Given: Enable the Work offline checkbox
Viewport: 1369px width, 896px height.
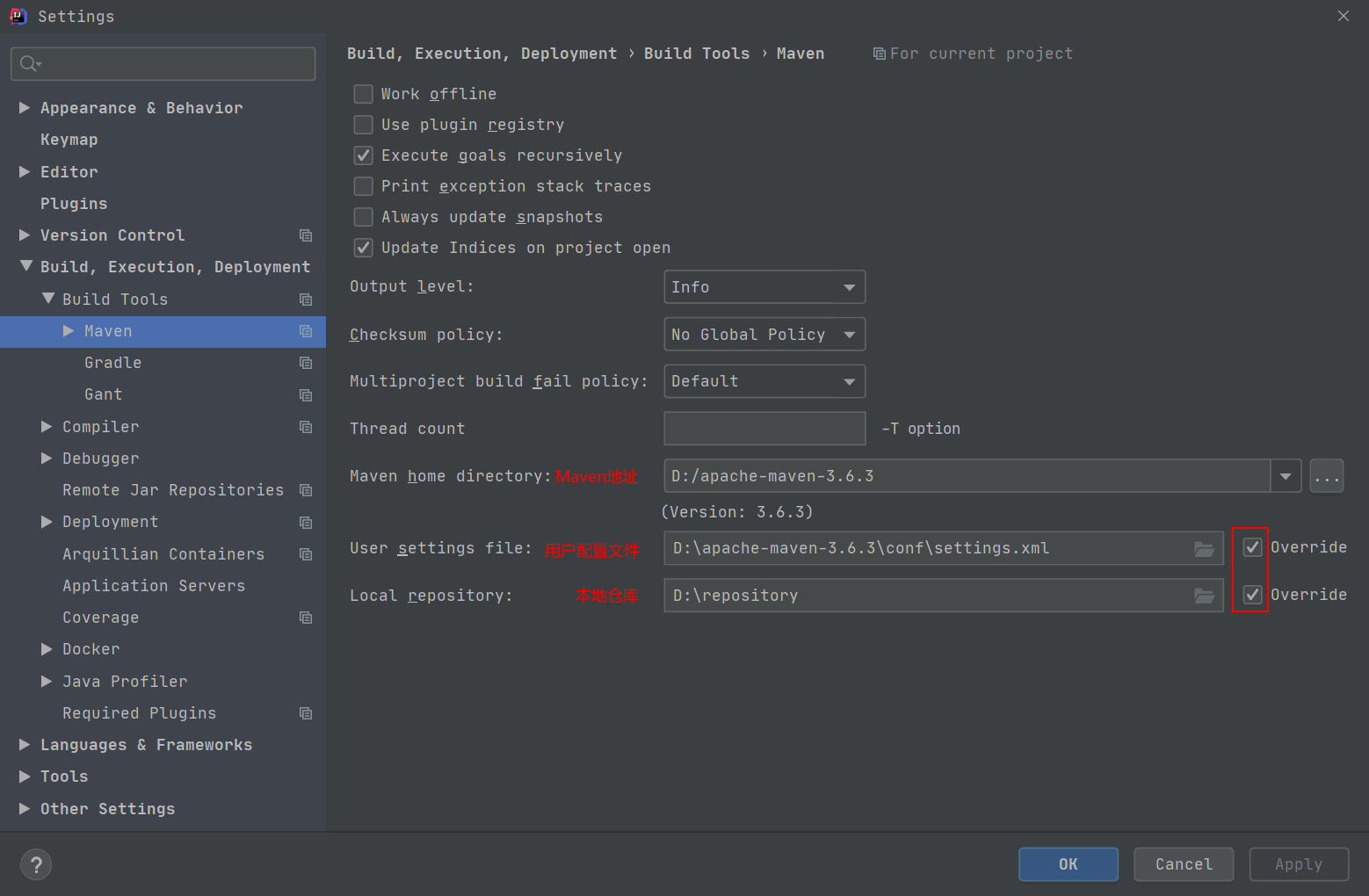Looking at the screenshot, I should 363,94.
